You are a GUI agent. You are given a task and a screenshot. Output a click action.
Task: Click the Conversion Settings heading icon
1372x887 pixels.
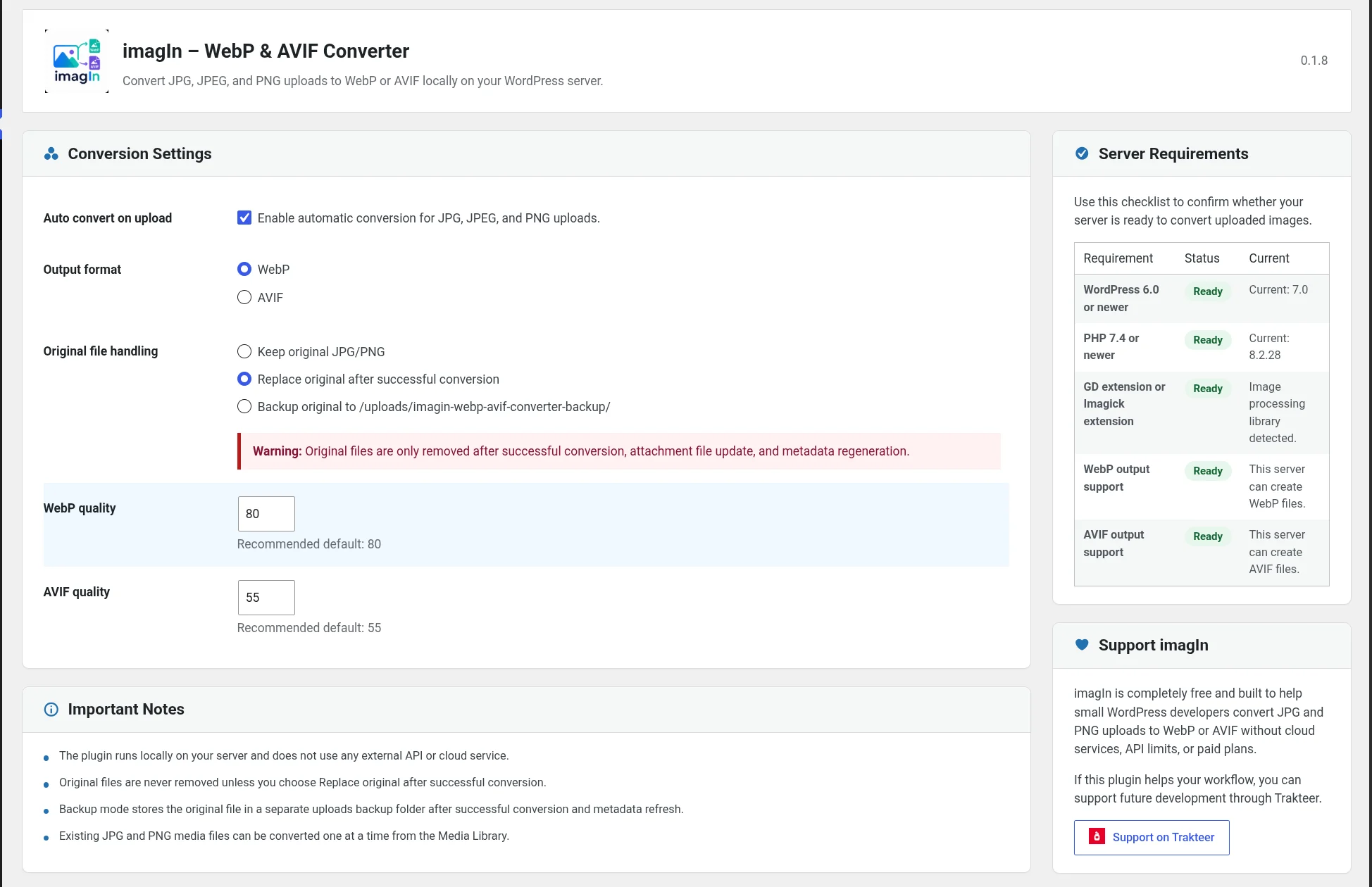(x=51, y=153)
